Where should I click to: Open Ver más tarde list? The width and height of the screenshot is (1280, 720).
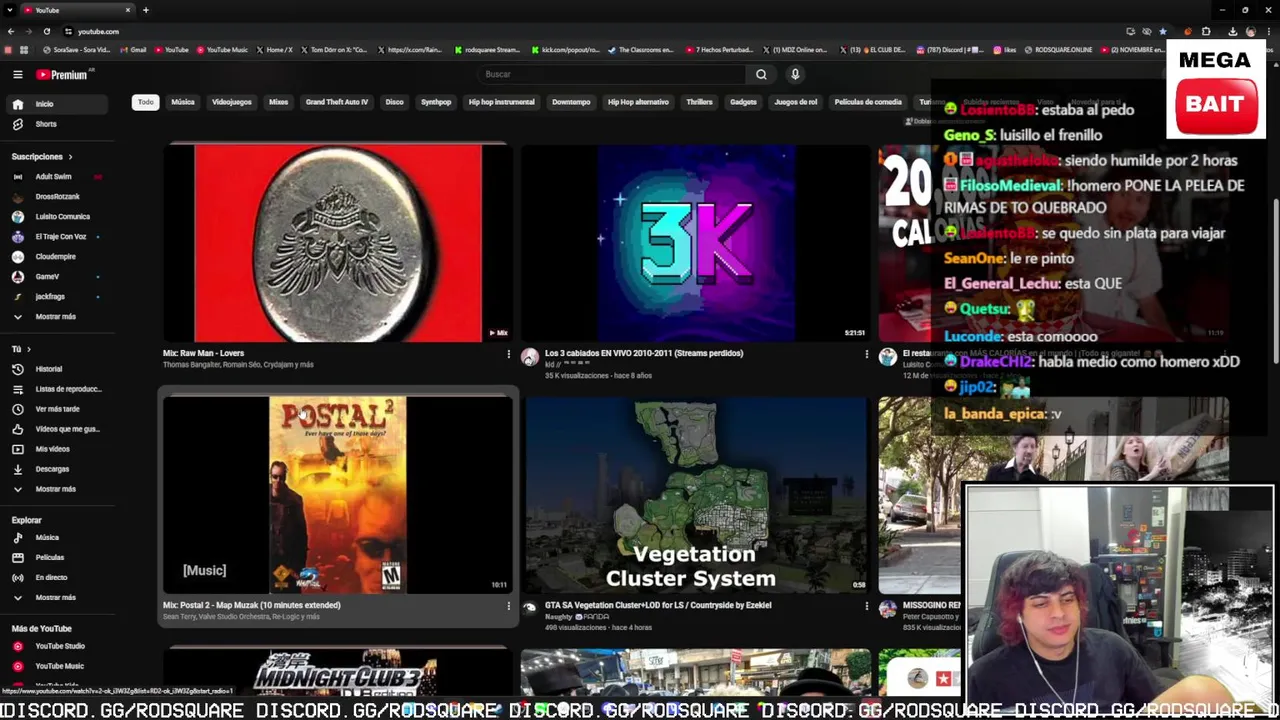coord(58,409)
